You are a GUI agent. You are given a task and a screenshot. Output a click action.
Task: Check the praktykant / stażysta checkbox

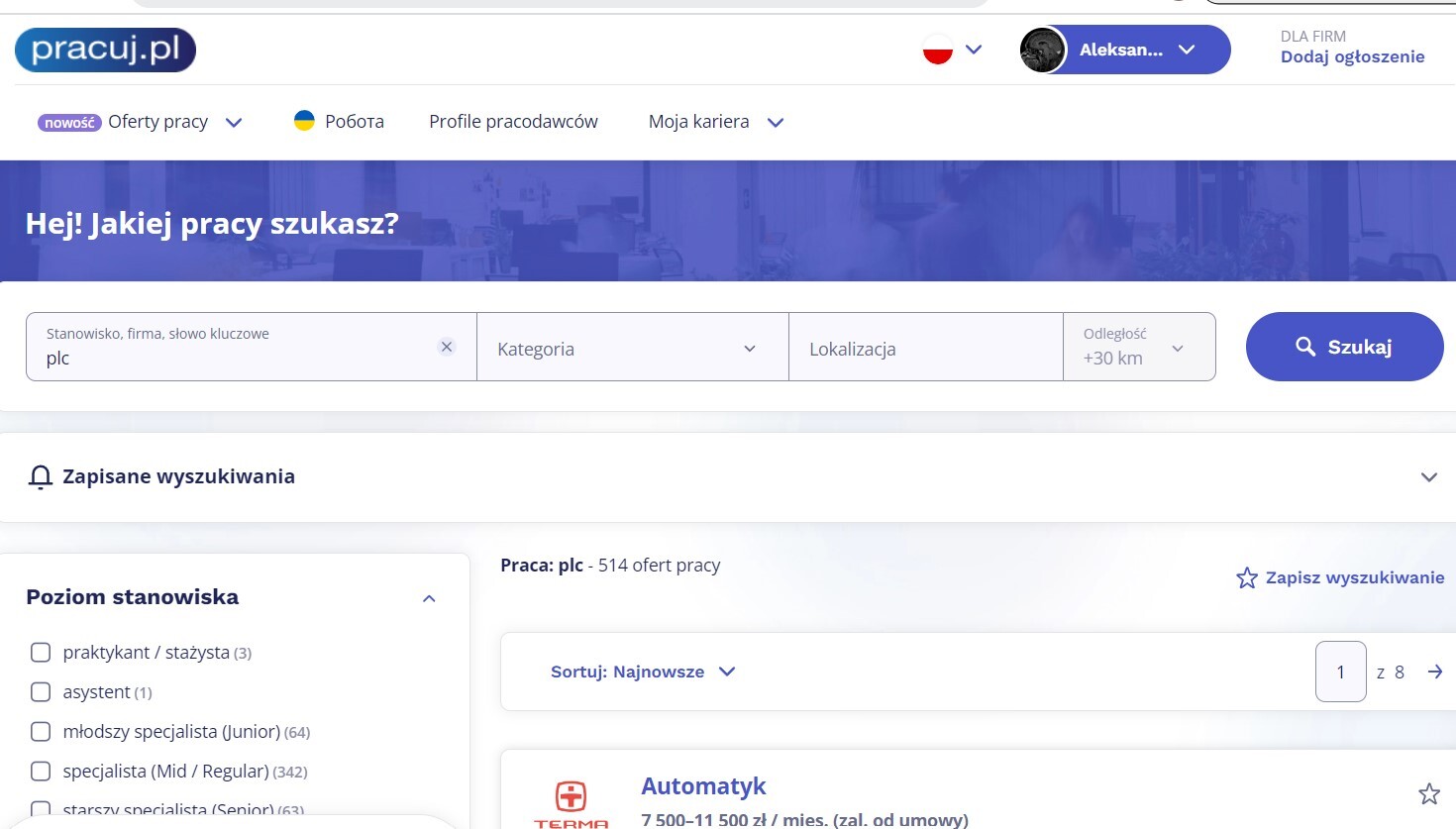tap(41, 653)
